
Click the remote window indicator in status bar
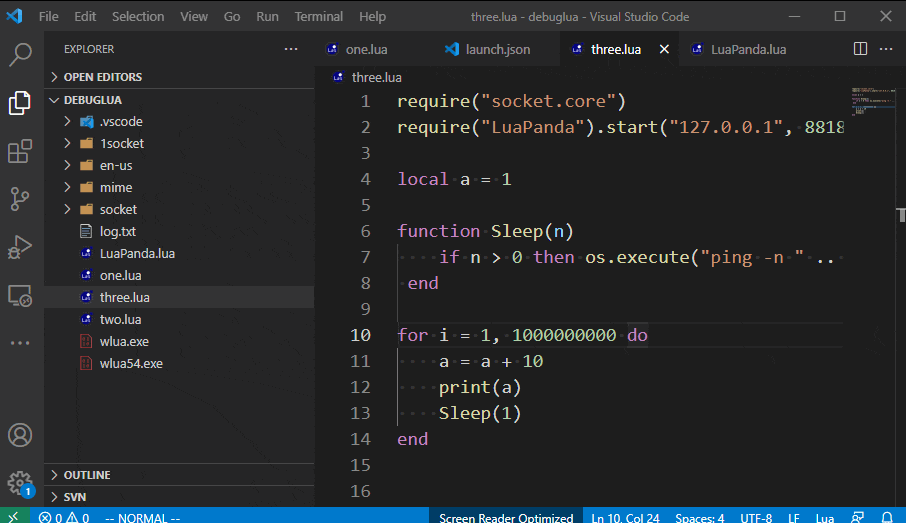click(13, 517)
